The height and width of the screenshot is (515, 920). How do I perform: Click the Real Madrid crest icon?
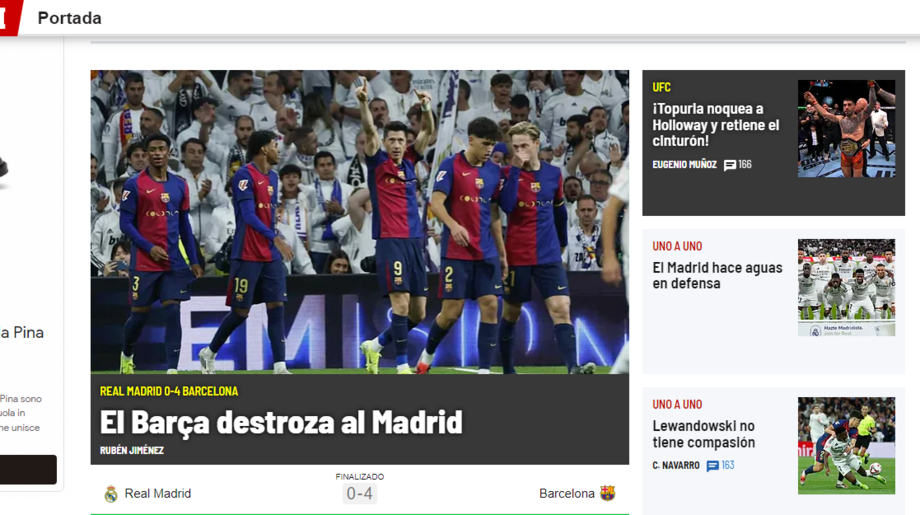pos(111,494)
